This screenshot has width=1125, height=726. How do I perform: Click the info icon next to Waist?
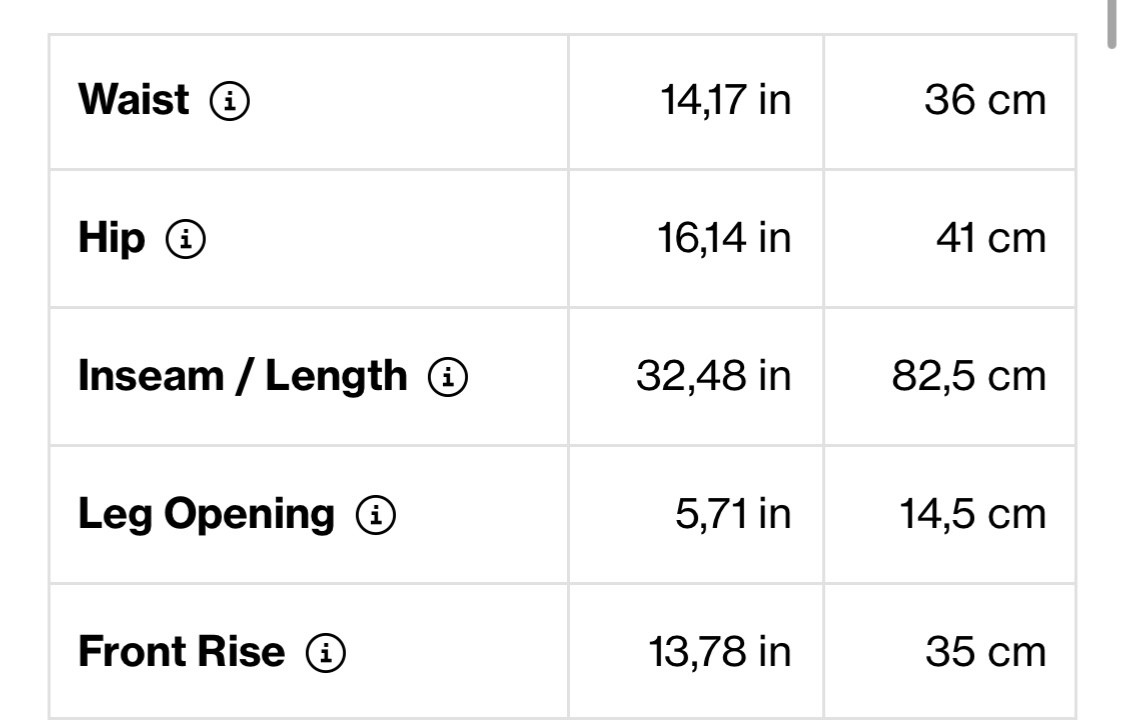click(229, 101)
